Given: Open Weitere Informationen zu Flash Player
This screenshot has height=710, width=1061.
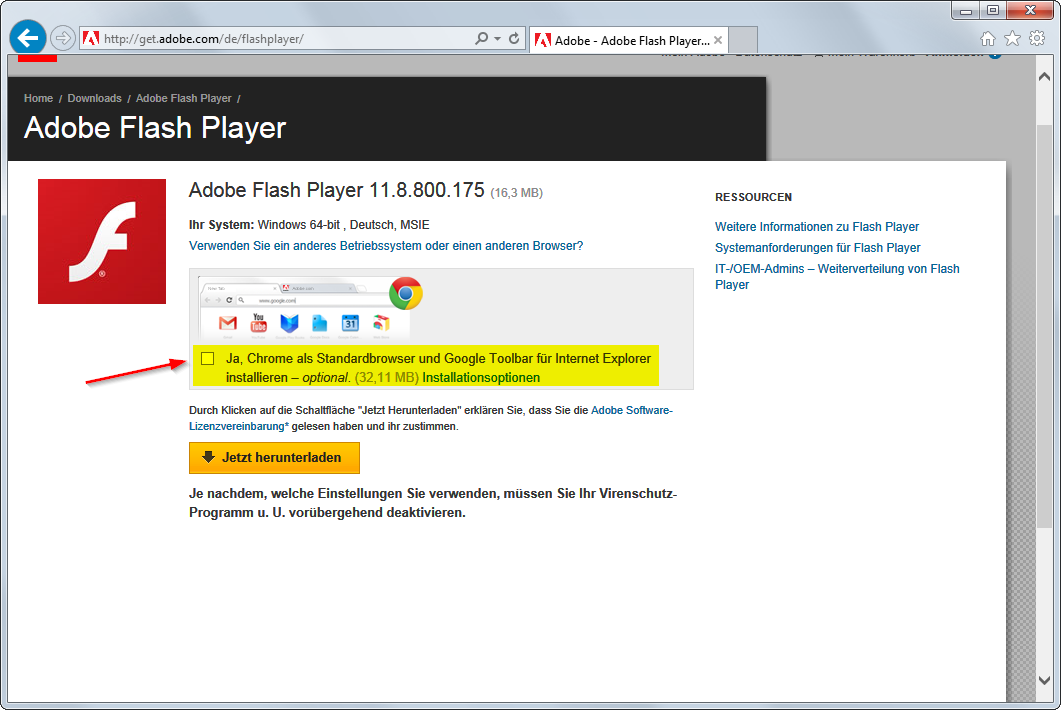Looking at the screenshot, I should (x=817, y=227).
